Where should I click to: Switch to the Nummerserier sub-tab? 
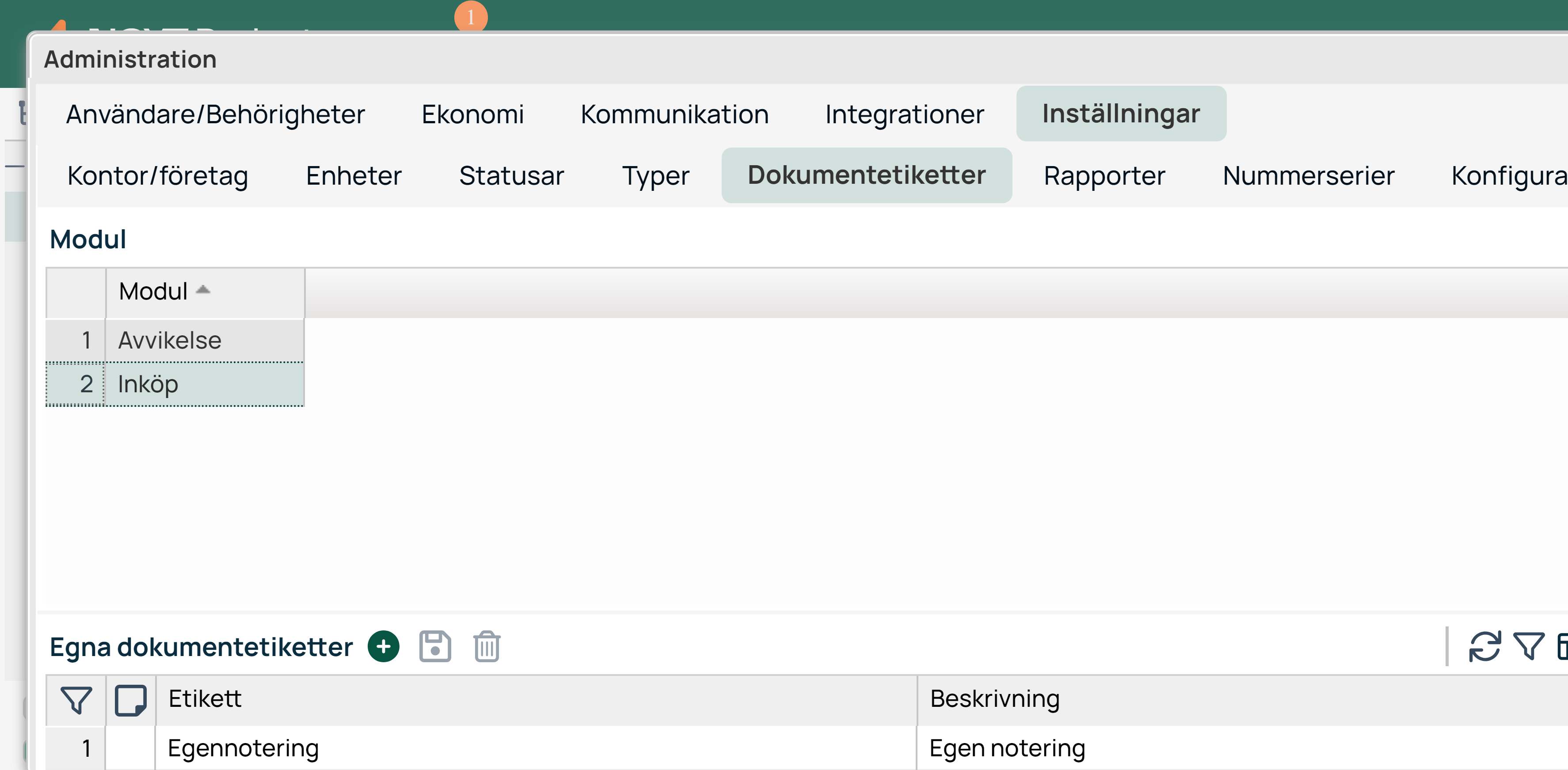coord(1308,176)
